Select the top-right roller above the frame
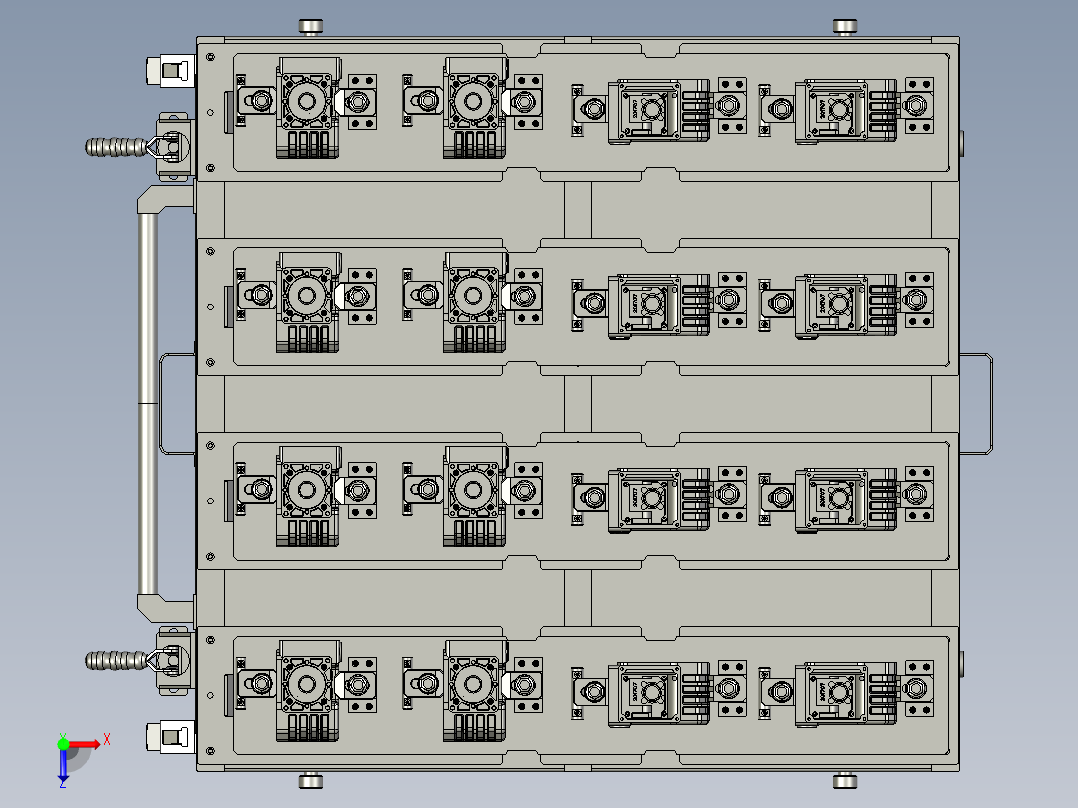Image resolution: width=1078 pixels, height=808 pixels. [845, 27]
